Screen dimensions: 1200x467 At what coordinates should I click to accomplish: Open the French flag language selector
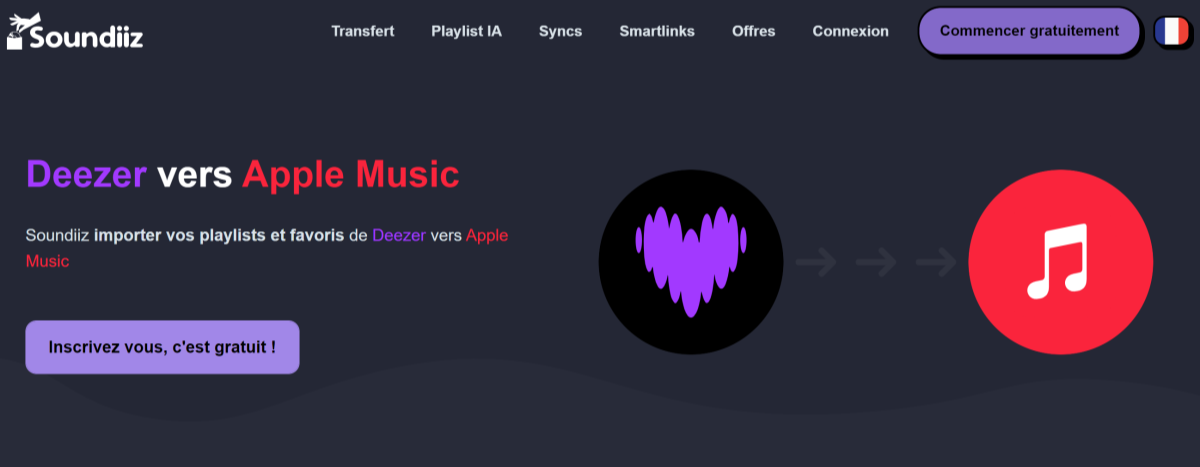tap(1171, 31)
